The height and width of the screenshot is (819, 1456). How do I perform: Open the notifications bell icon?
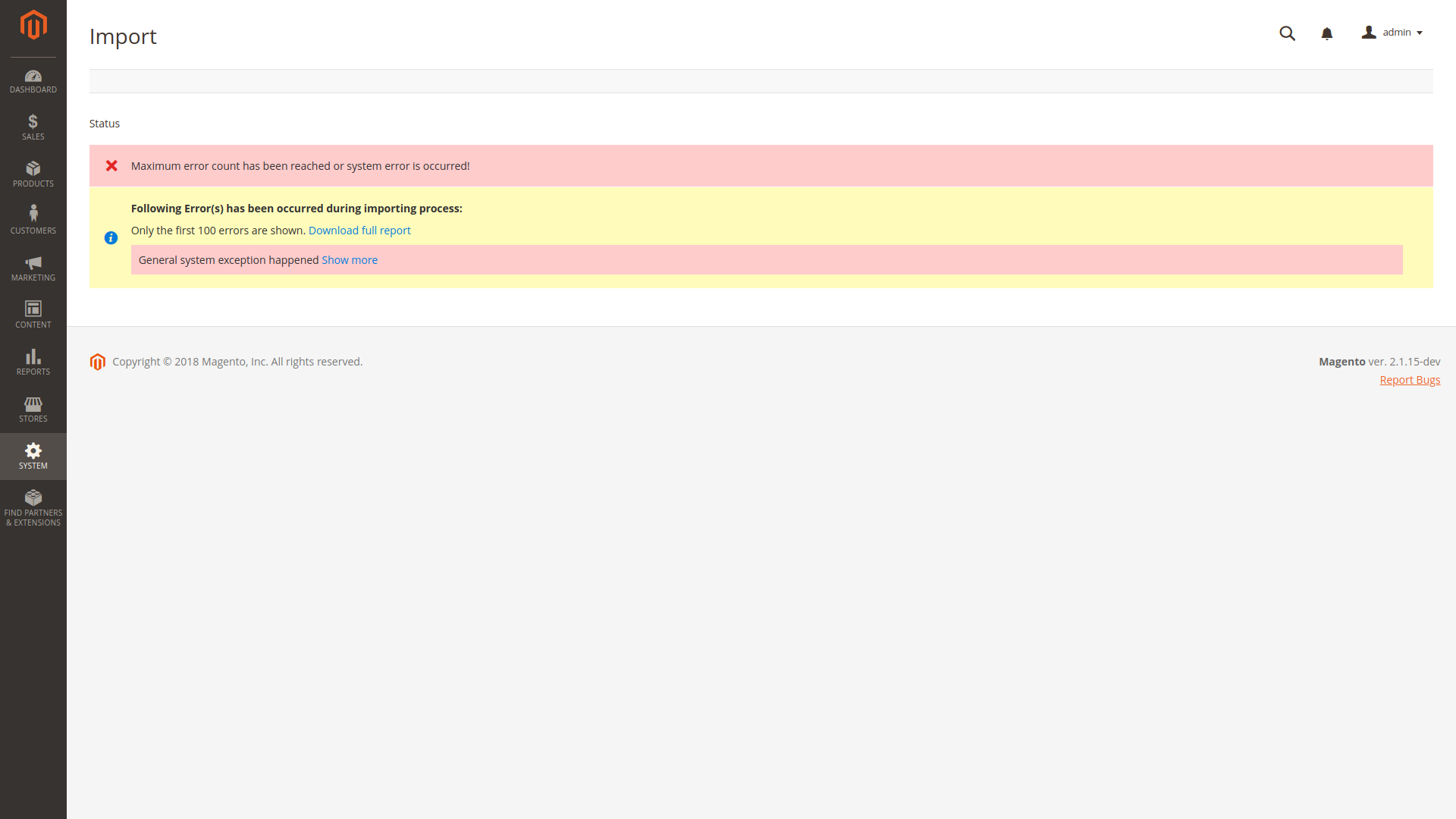[1326, 33]
